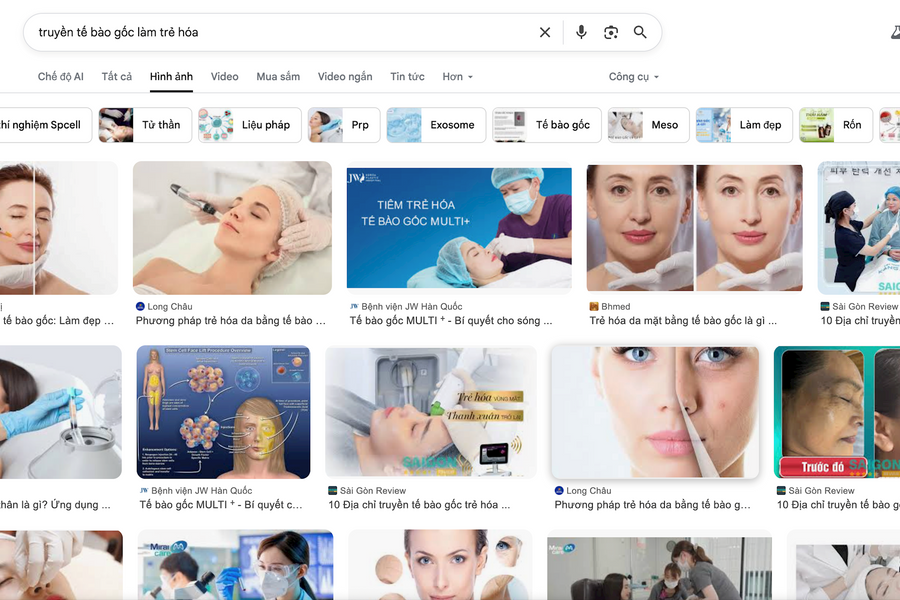Open the Chế độ AI tab
Image resolution: width=900 pixels, height=600 pixels.
61,77
